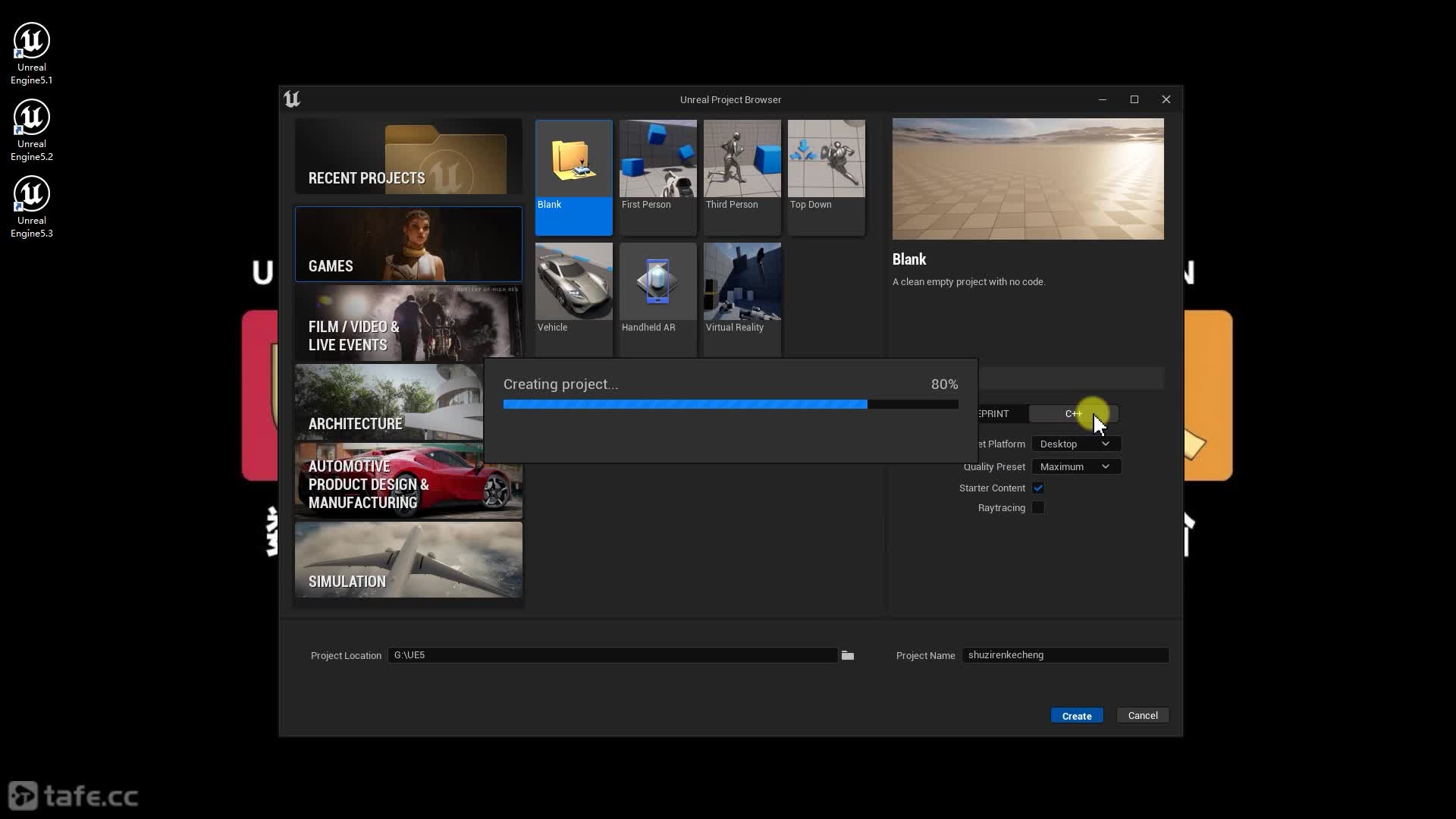Browse for project location folder icon
This screenshot has width=1456, height=819.
tap(848, 655)
